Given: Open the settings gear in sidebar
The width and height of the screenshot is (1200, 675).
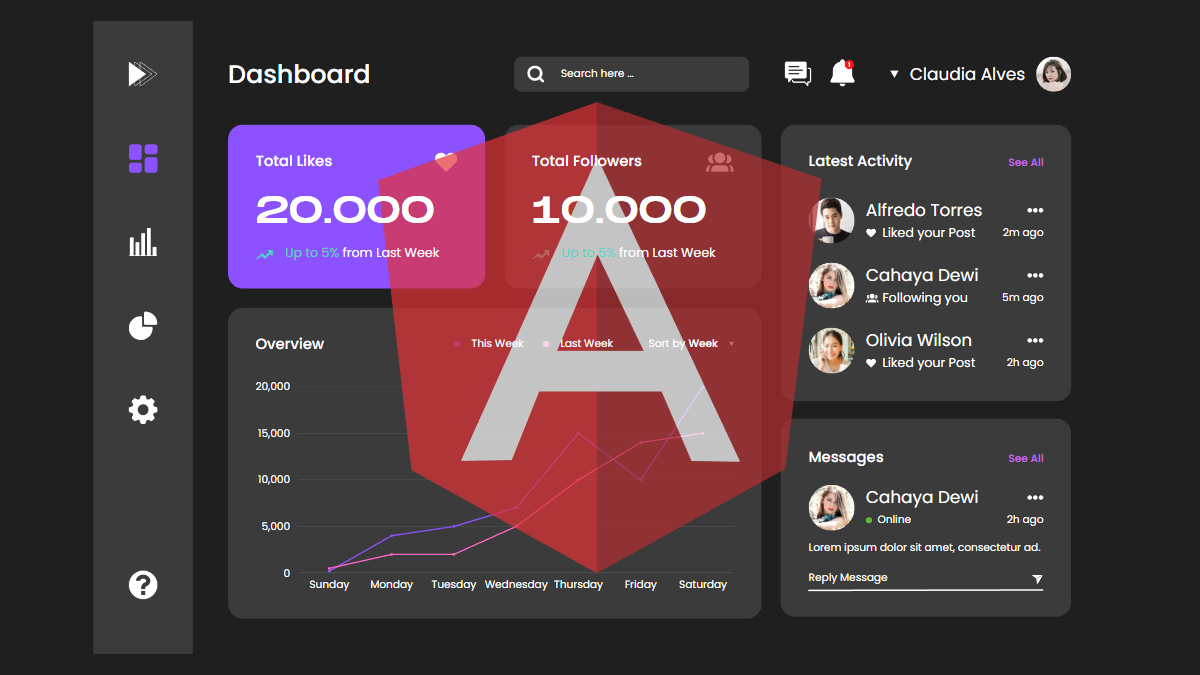Looking at the screenshot, I should [x=143, y=409].
